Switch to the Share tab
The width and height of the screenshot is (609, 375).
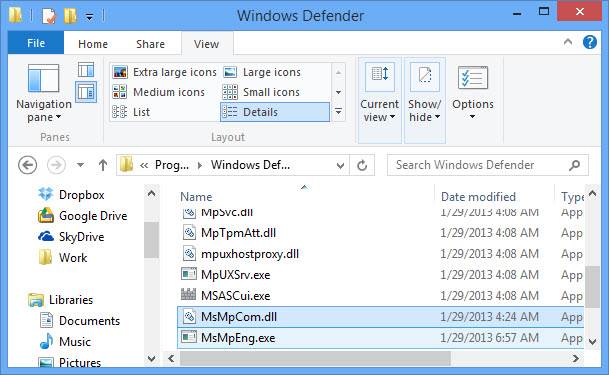150,44
